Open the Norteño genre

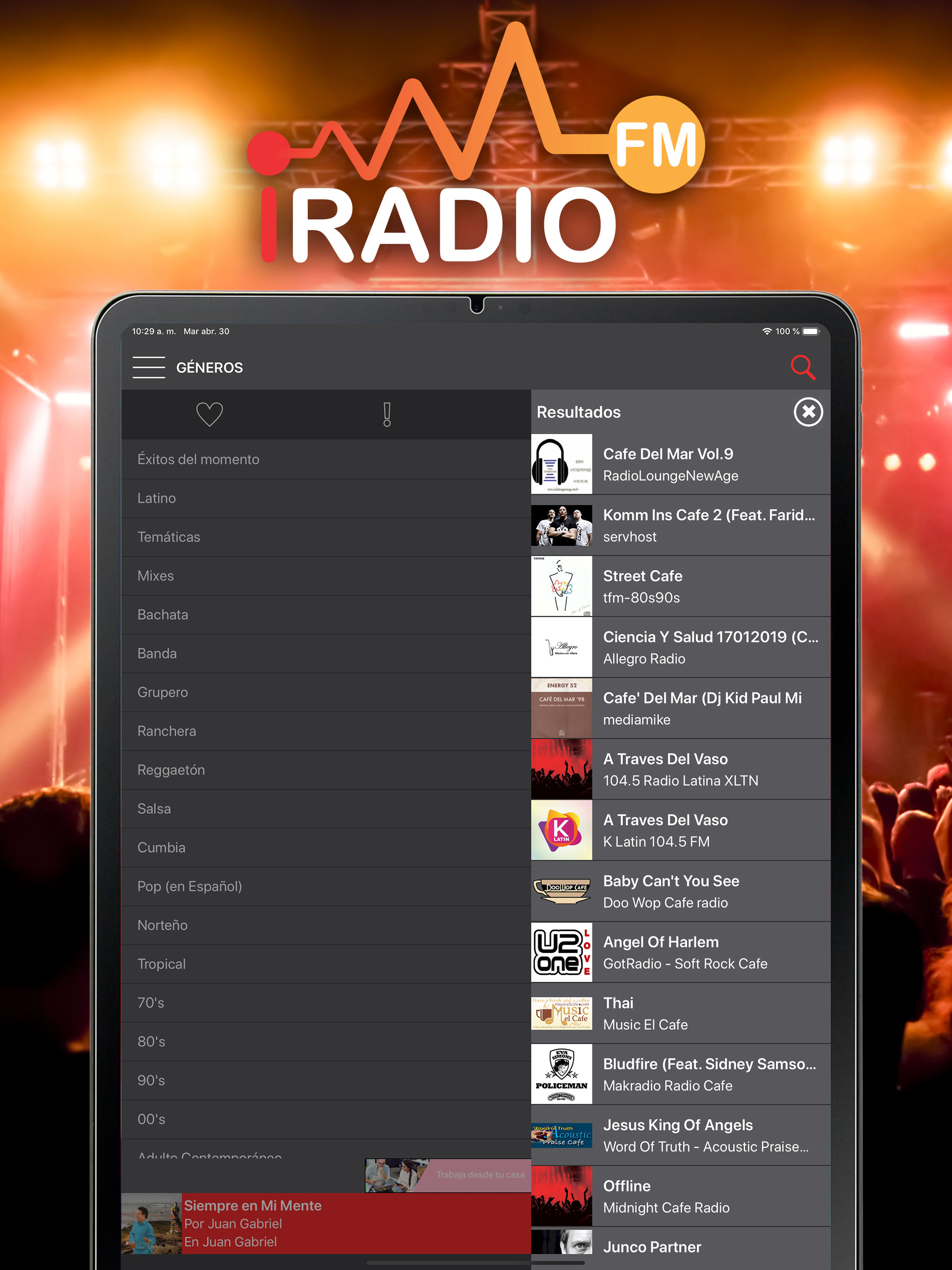[x=326, y=926]
